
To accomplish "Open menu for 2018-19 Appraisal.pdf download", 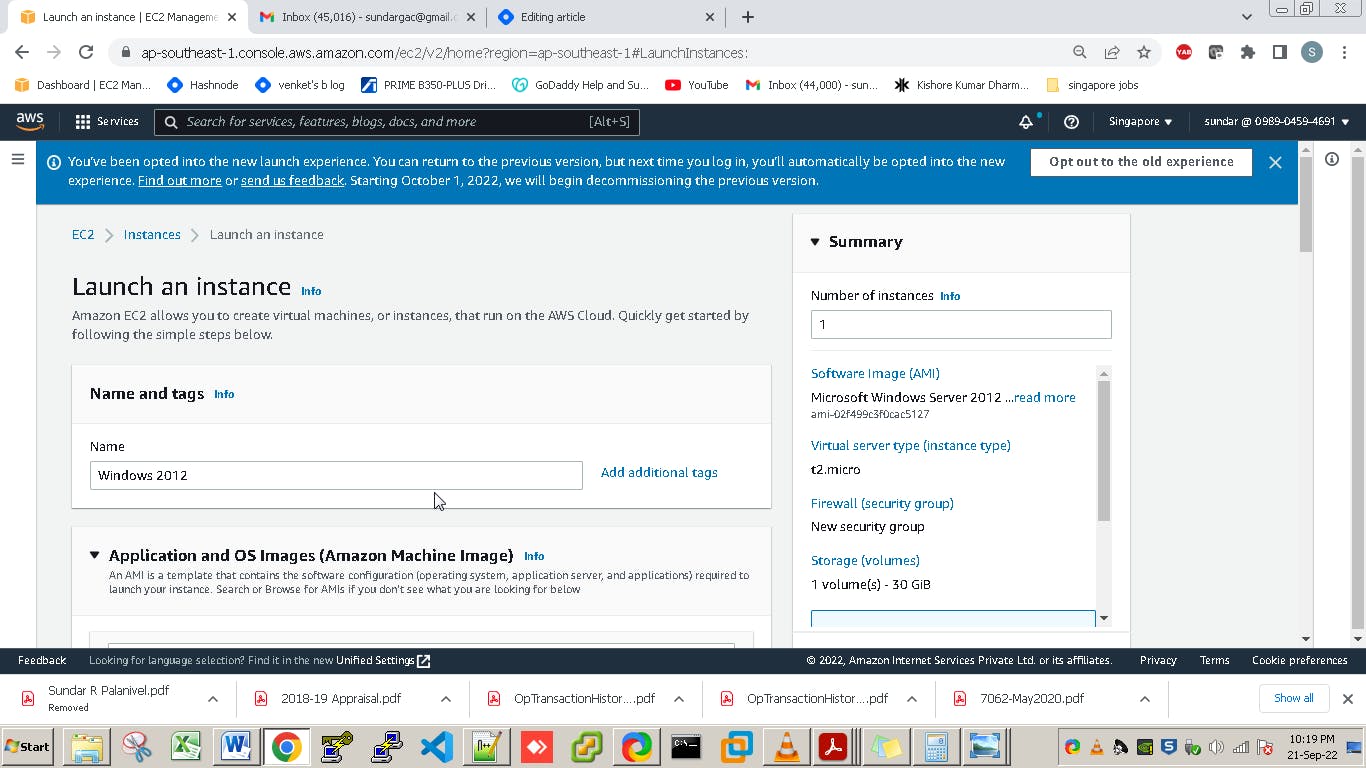I will [x=446, y=699].
